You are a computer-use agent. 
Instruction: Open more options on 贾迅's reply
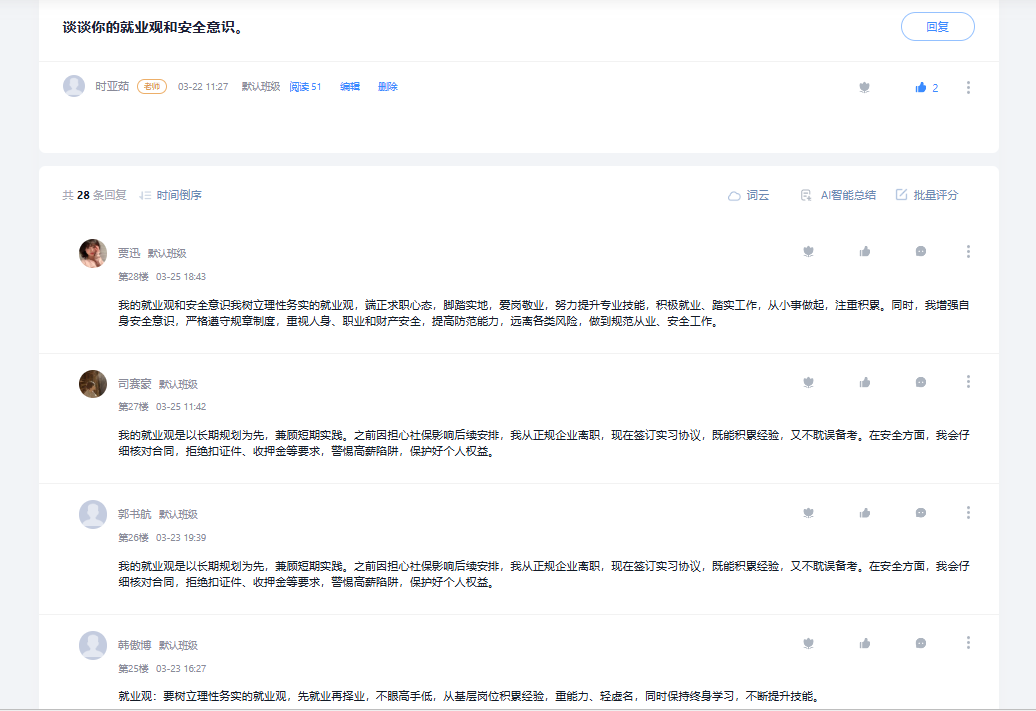pyautogui.click(x=968, y=251)
